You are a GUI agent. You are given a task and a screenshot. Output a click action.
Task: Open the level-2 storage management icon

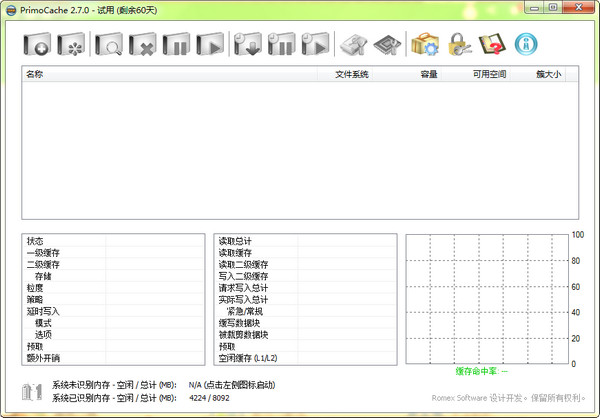pos(388,45)
